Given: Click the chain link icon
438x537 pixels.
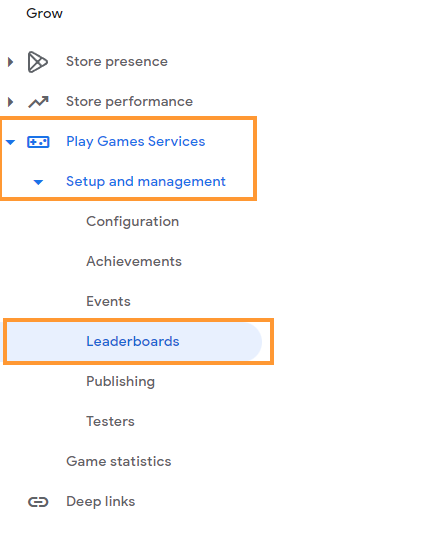Looking at the screenshot, I should point(38,502).
